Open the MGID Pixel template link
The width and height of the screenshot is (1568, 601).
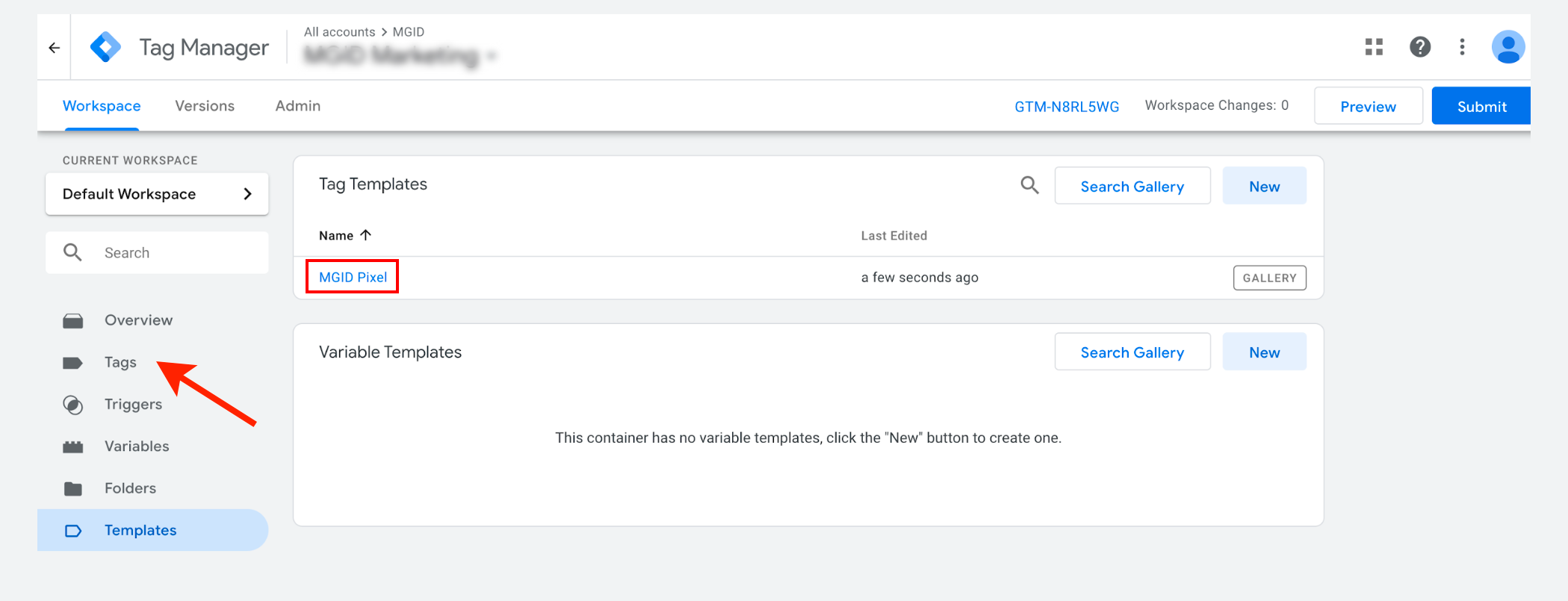click(x=353, y=277)
